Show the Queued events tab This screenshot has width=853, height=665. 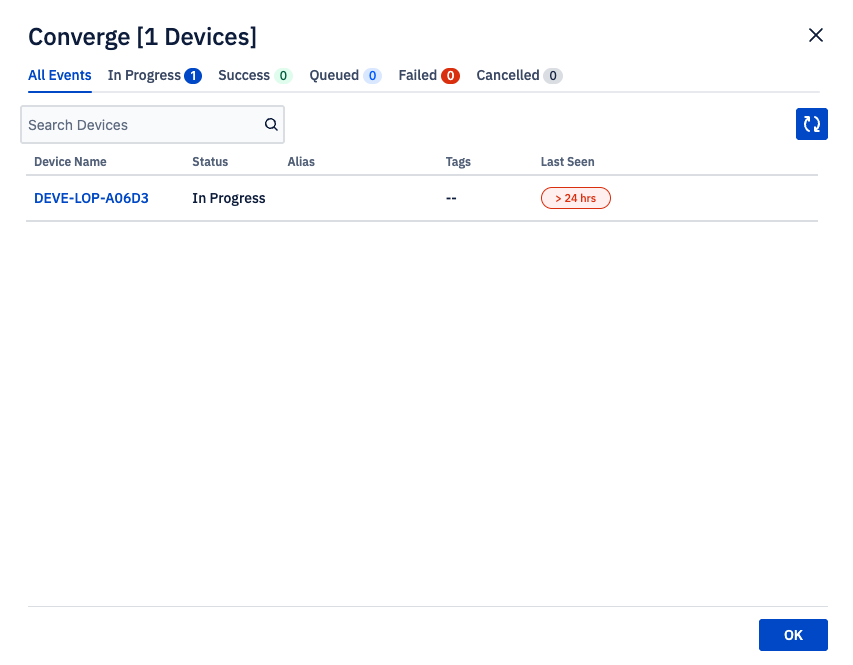point(344,76)
